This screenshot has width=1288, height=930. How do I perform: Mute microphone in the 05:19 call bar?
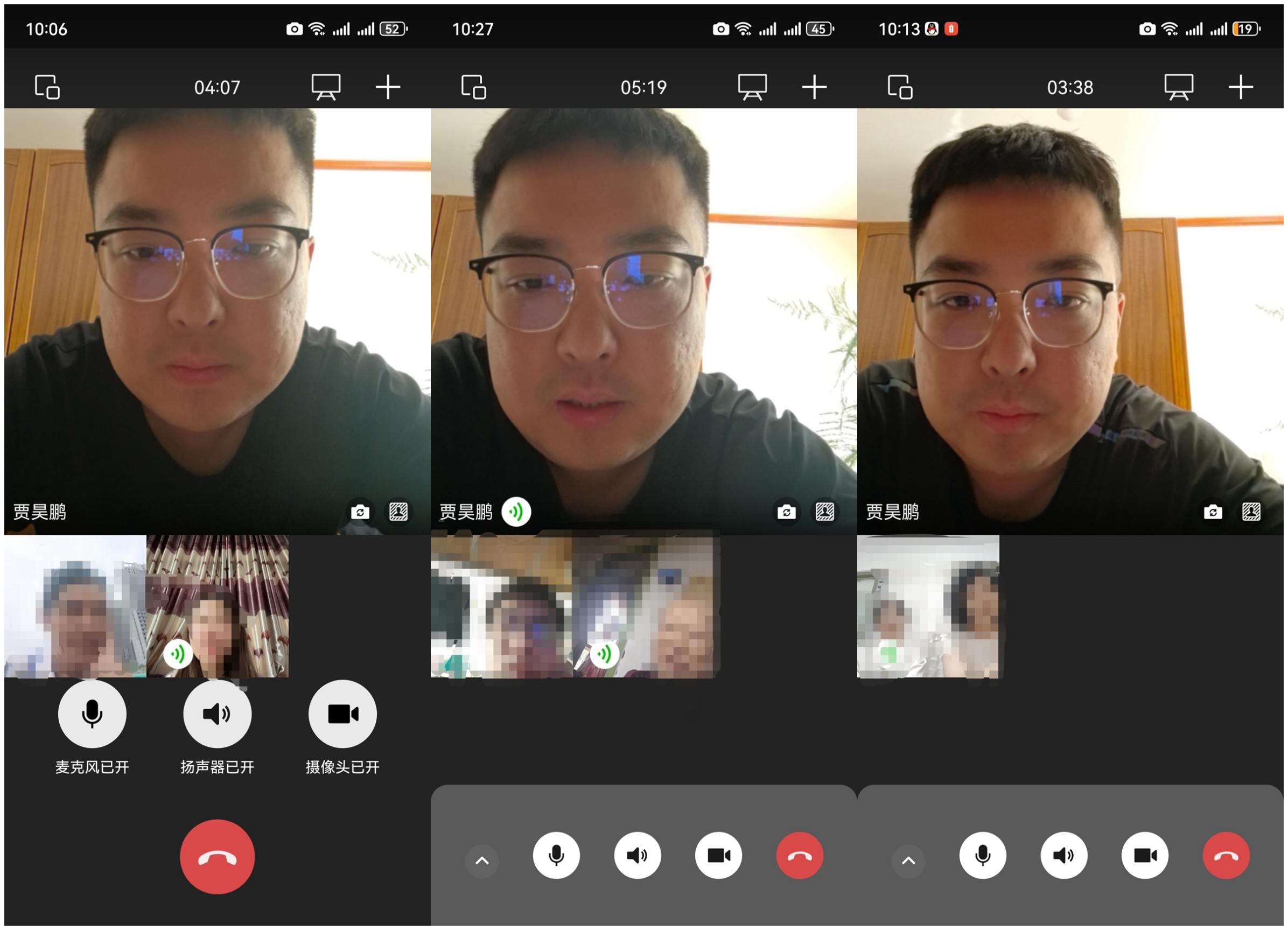[x=556, y=855]
